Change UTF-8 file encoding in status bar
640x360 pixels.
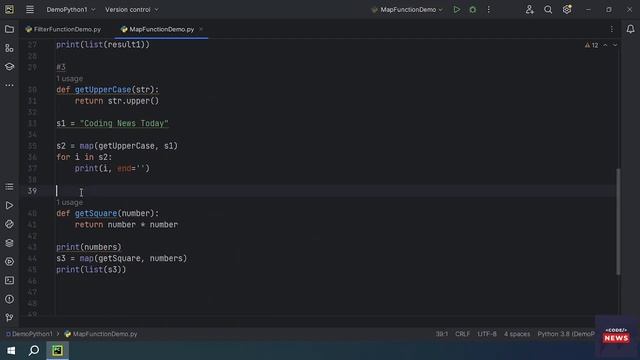487,334
